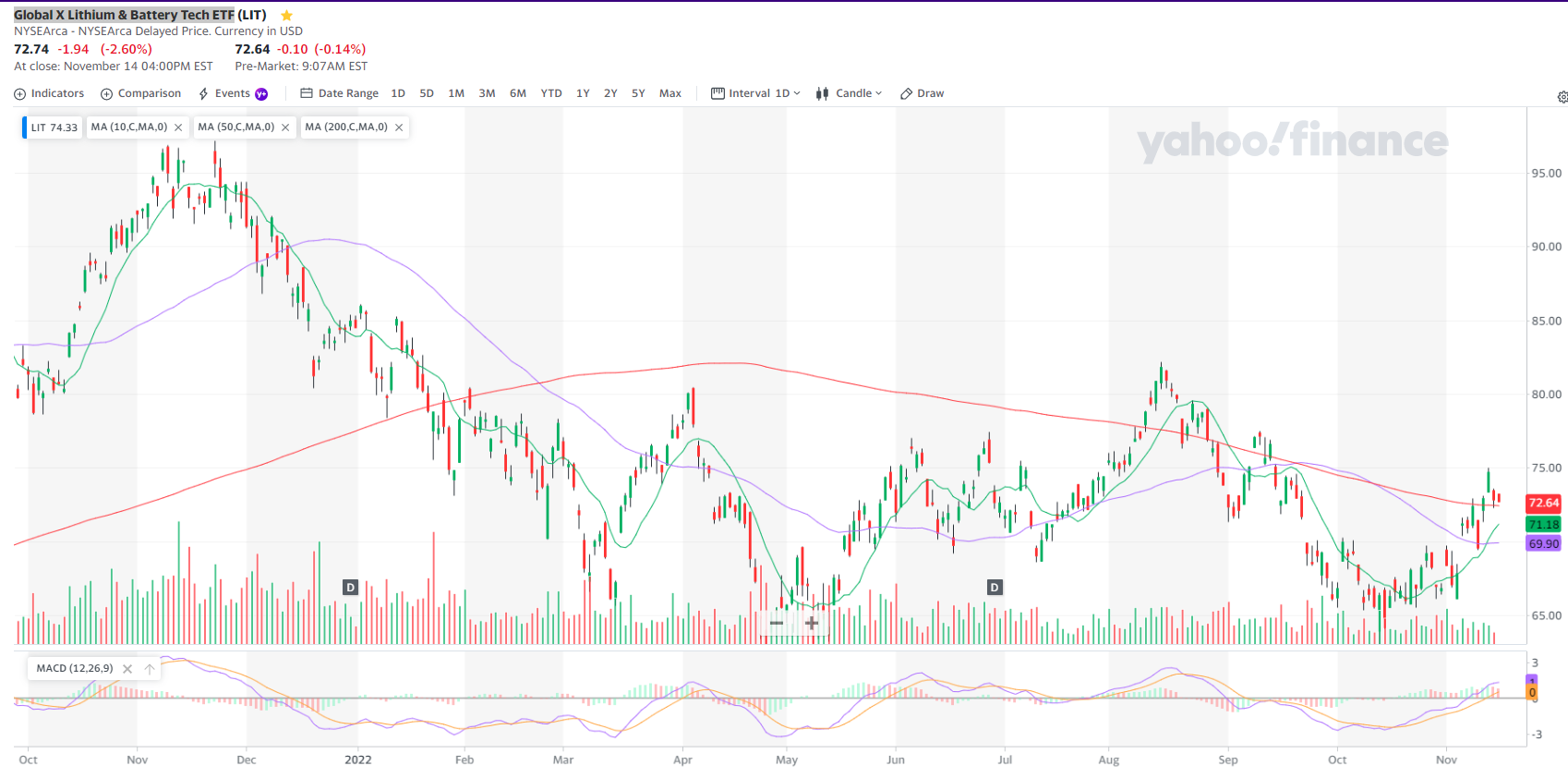The height and width of the screenshot is (778, 1568).
Task: Open the Indicators menu
Action: pos(49,93)
